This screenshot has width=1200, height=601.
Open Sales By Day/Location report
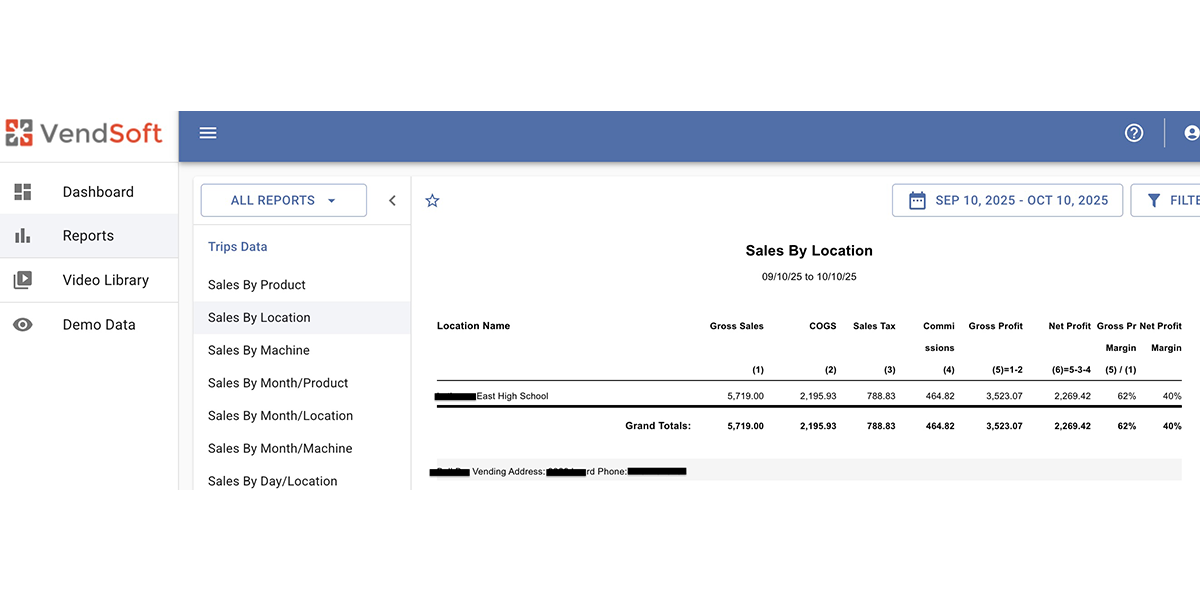(272, 481)
